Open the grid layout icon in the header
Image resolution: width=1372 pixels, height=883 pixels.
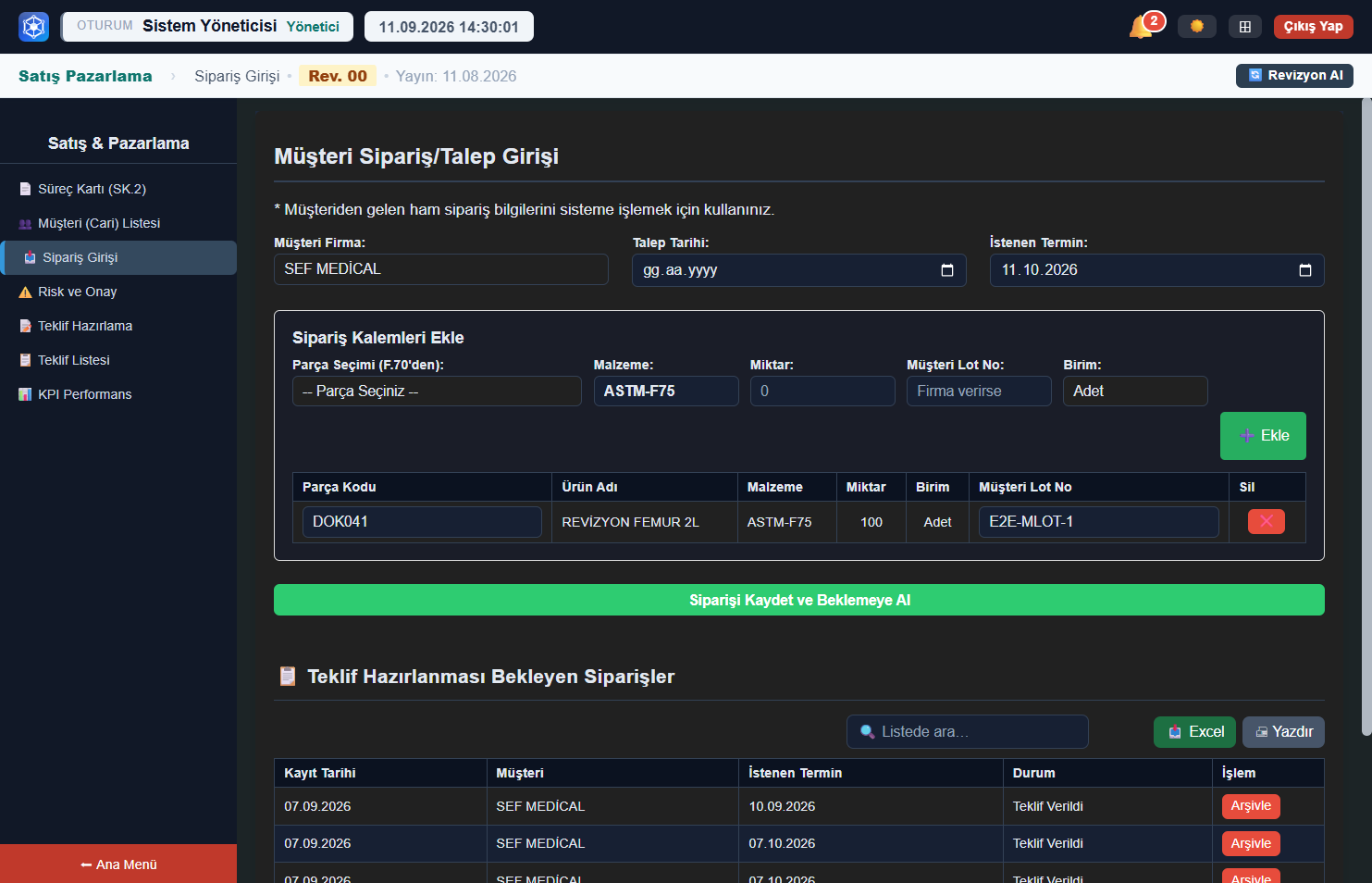pyautogui.click(x=1245, y=26)
